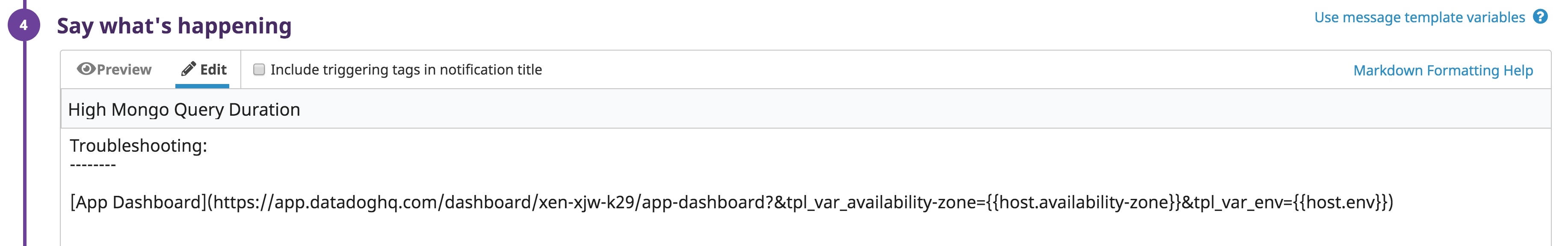Viewport: 1568px width, 246px height.
Task: Click the pencil icon for Edit
Action: (189, 69)
